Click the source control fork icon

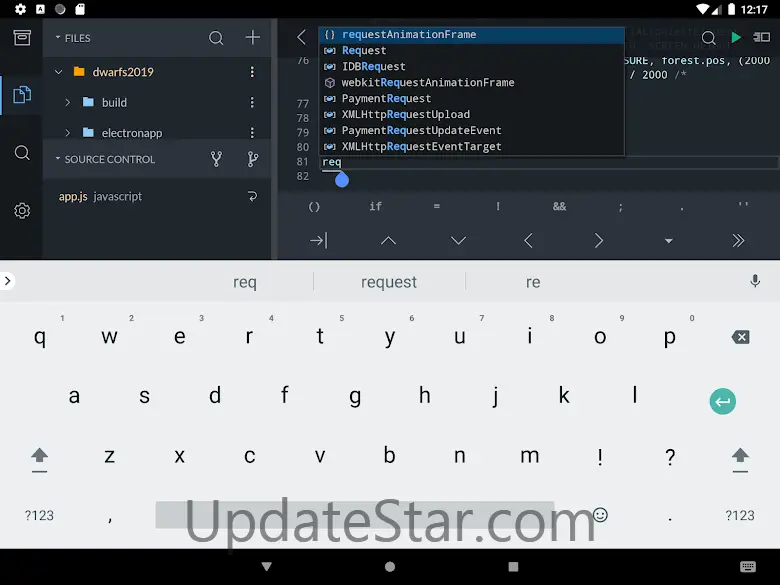[x=216, y=159]
